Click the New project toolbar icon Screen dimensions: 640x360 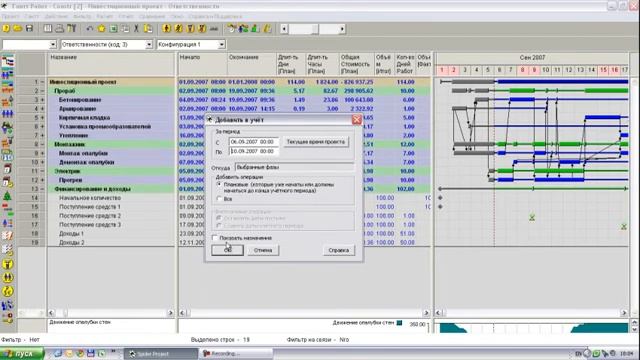[6, 29]
